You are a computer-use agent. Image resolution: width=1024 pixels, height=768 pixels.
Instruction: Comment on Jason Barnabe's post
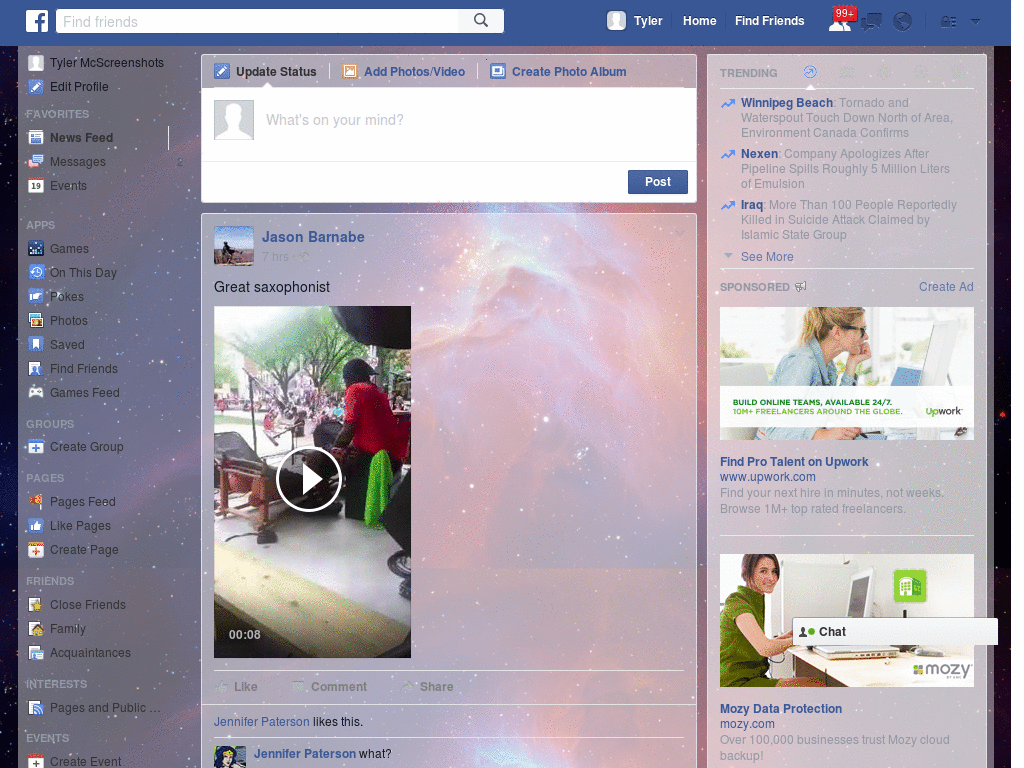coord(330,687)
